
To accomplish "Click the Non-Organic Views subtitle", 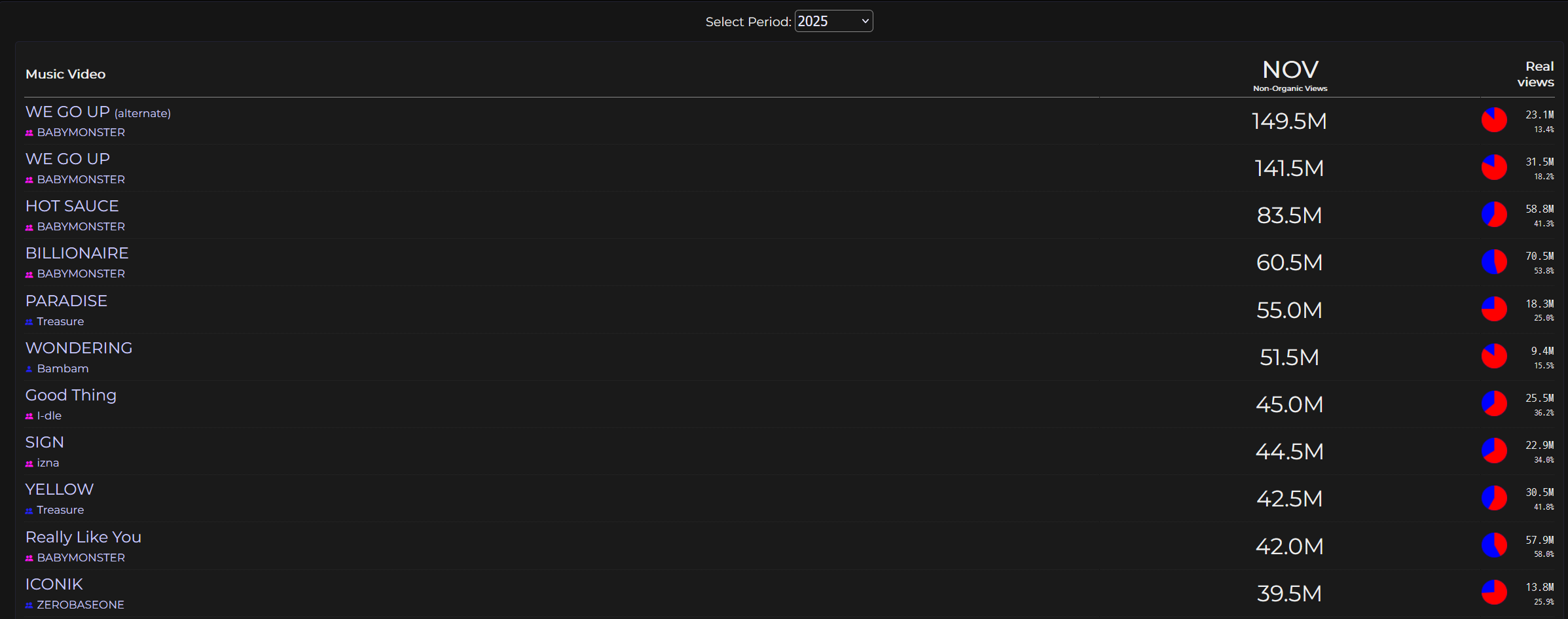I will pyautogui.click(x=1290, y=88).
